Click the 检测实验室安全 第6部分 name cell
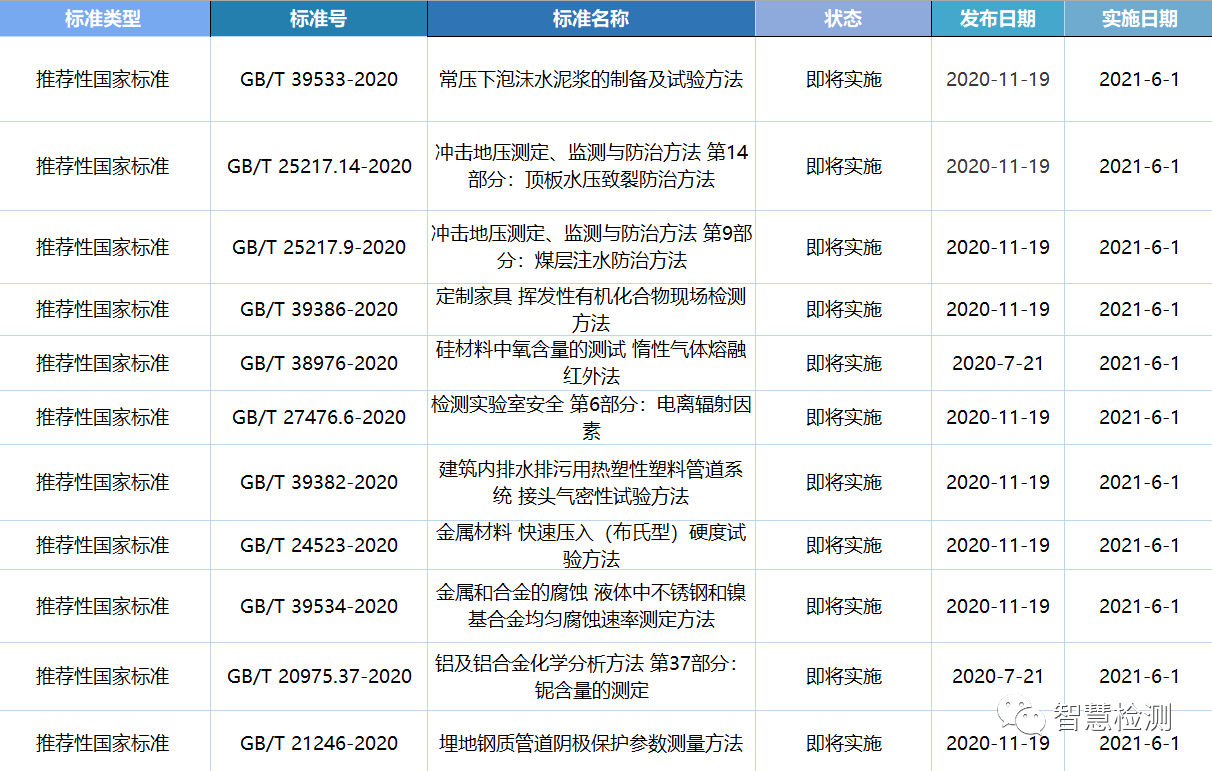Viewport: 1212px width, 771px height. point(591,417)
